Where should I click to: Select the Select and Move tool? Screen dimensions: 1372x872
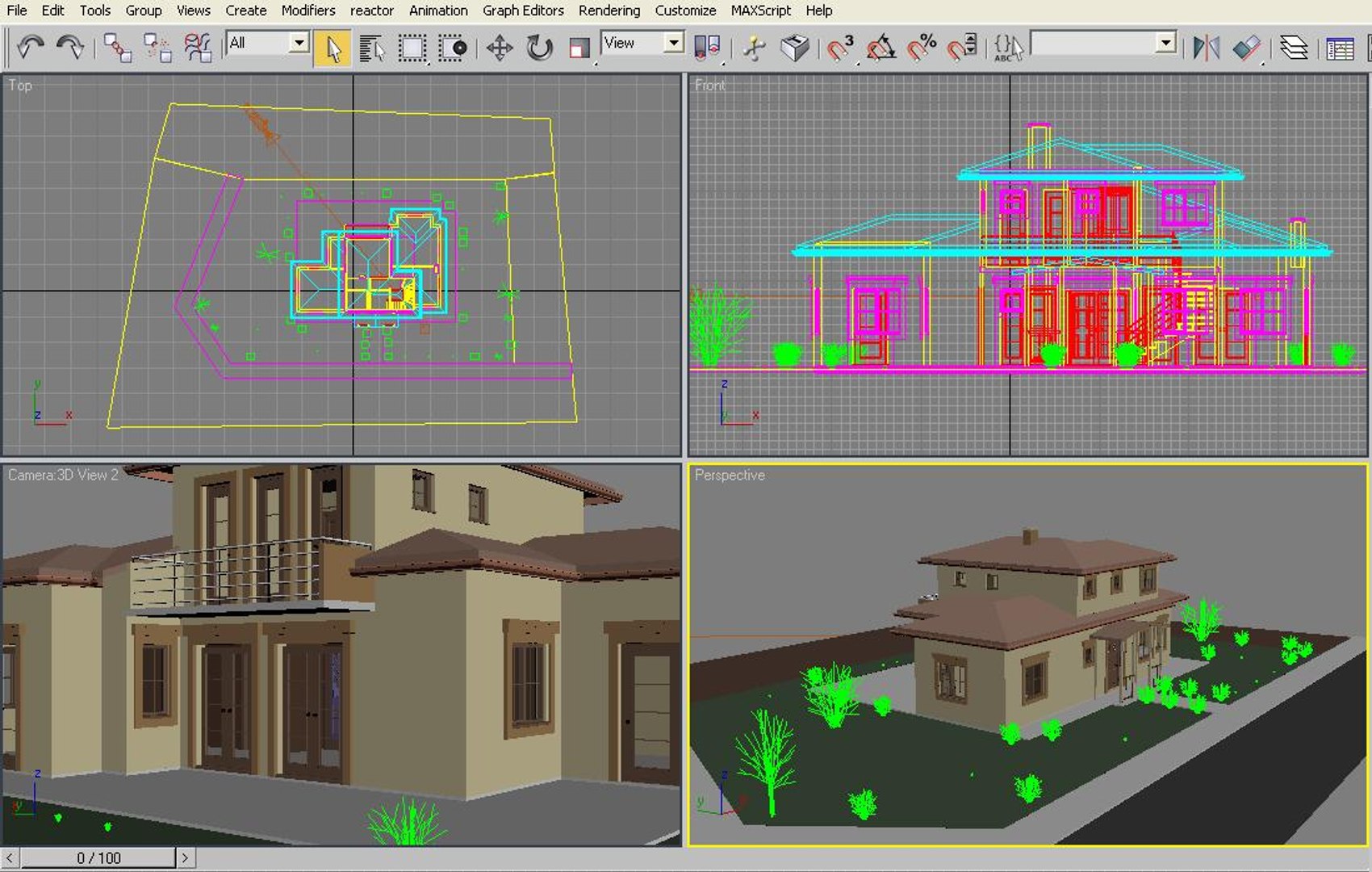[x=500, y=48]
